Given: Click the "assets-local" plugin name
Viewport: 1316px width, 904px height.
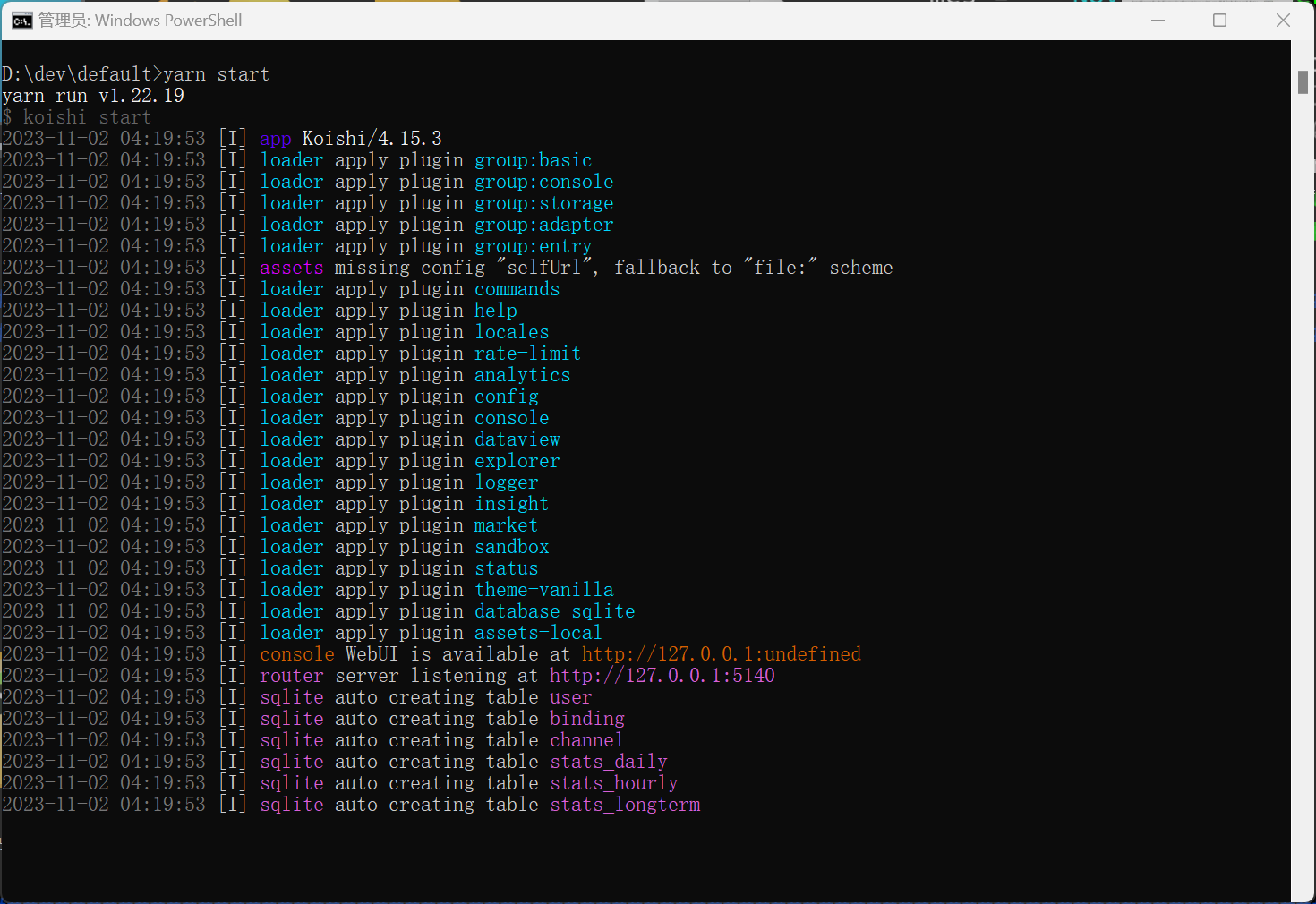Looking at the screenshot, I should click(539, 633).
